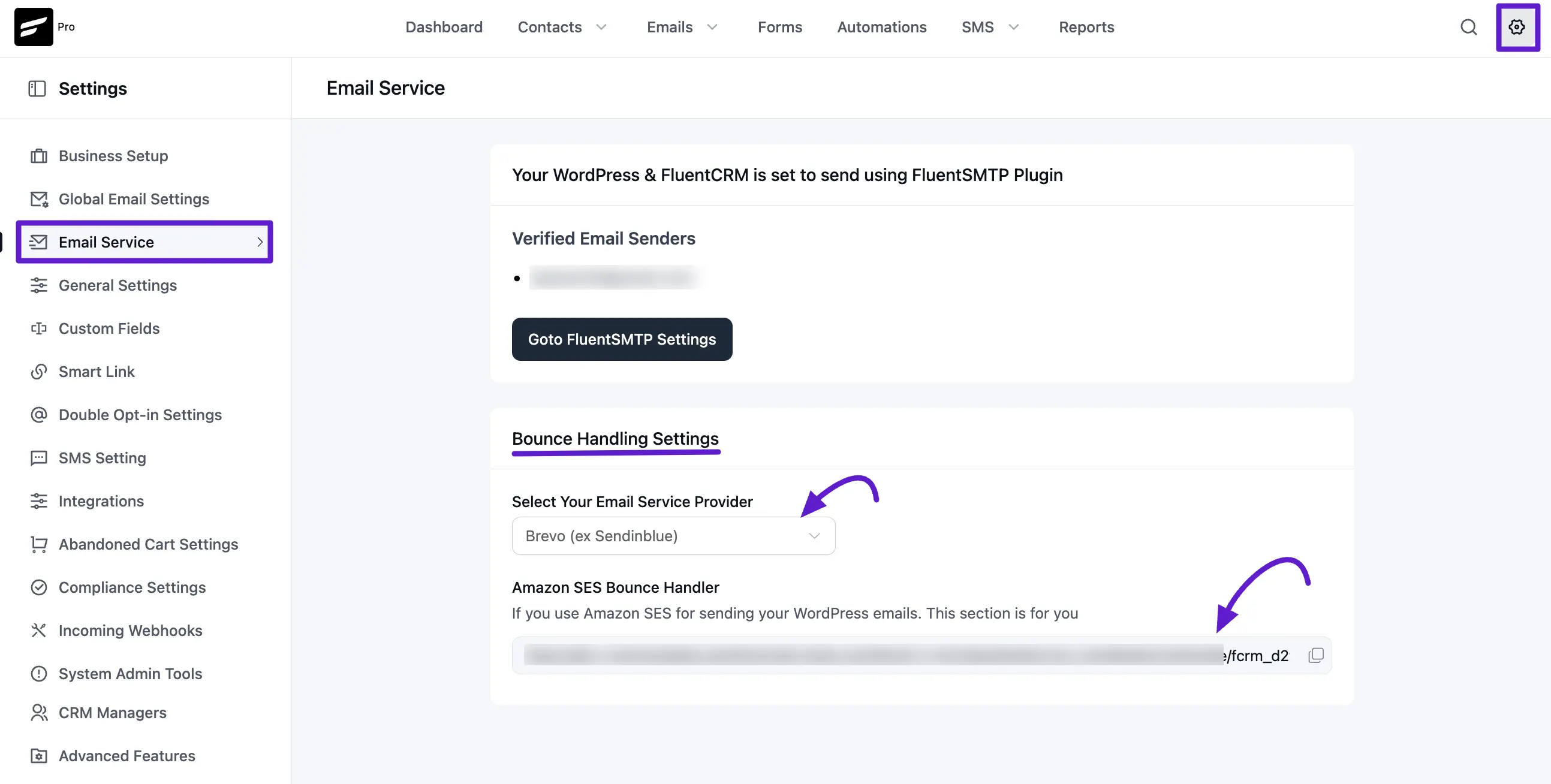Open the SMS menu

click(977, 27)
